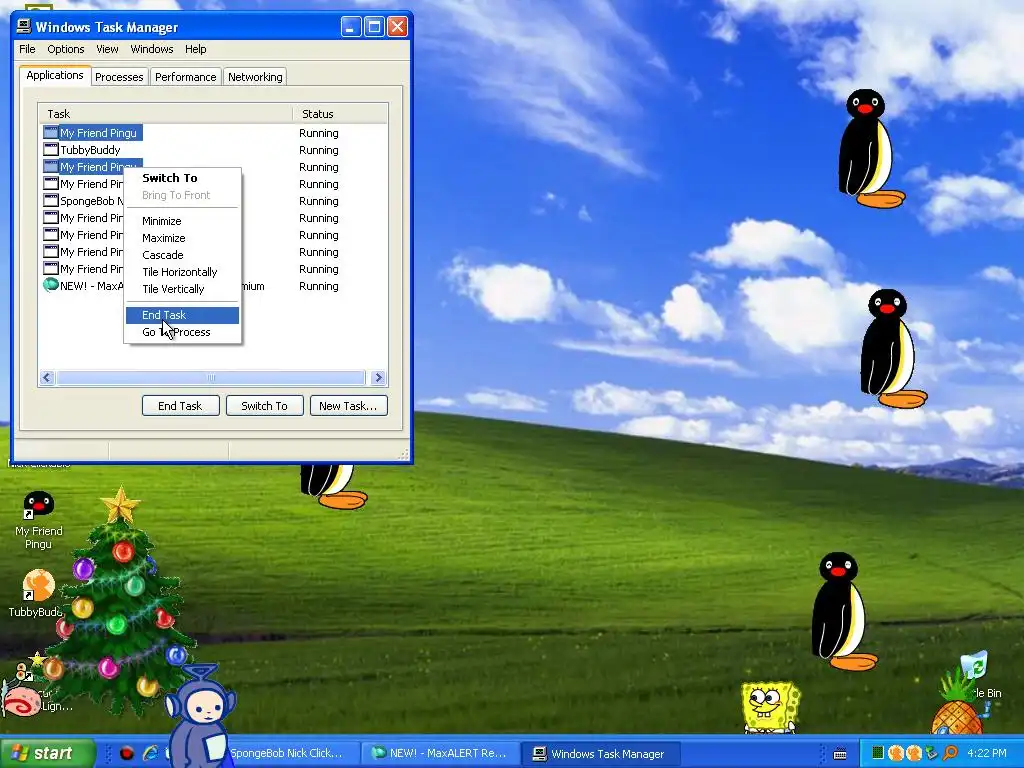1024x768 pixels.
Task: Select the SpongeBob task name in list
Action: point(91,200)
